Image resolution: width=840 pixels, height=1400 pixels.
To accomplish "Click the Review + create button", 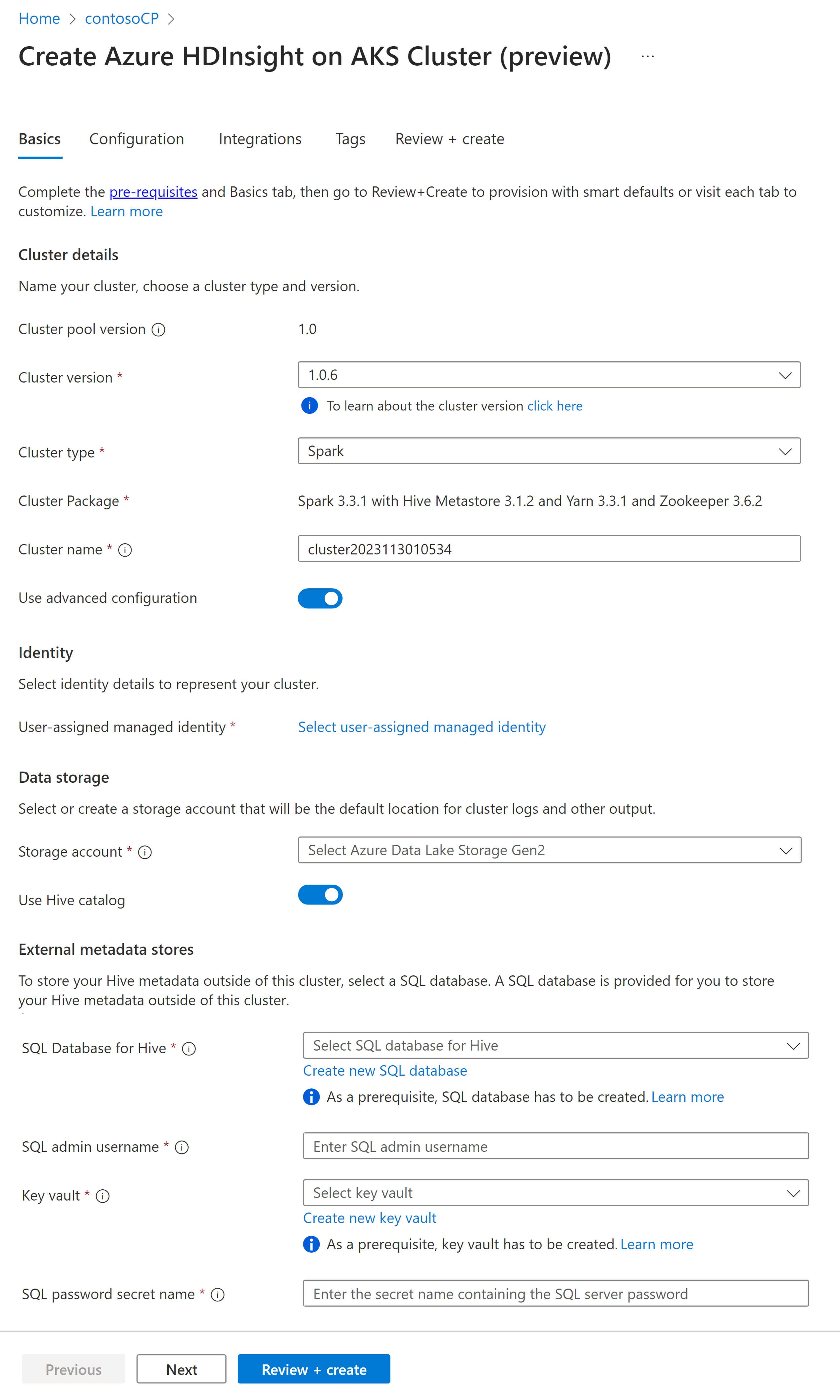I will tap(314, 1369).
